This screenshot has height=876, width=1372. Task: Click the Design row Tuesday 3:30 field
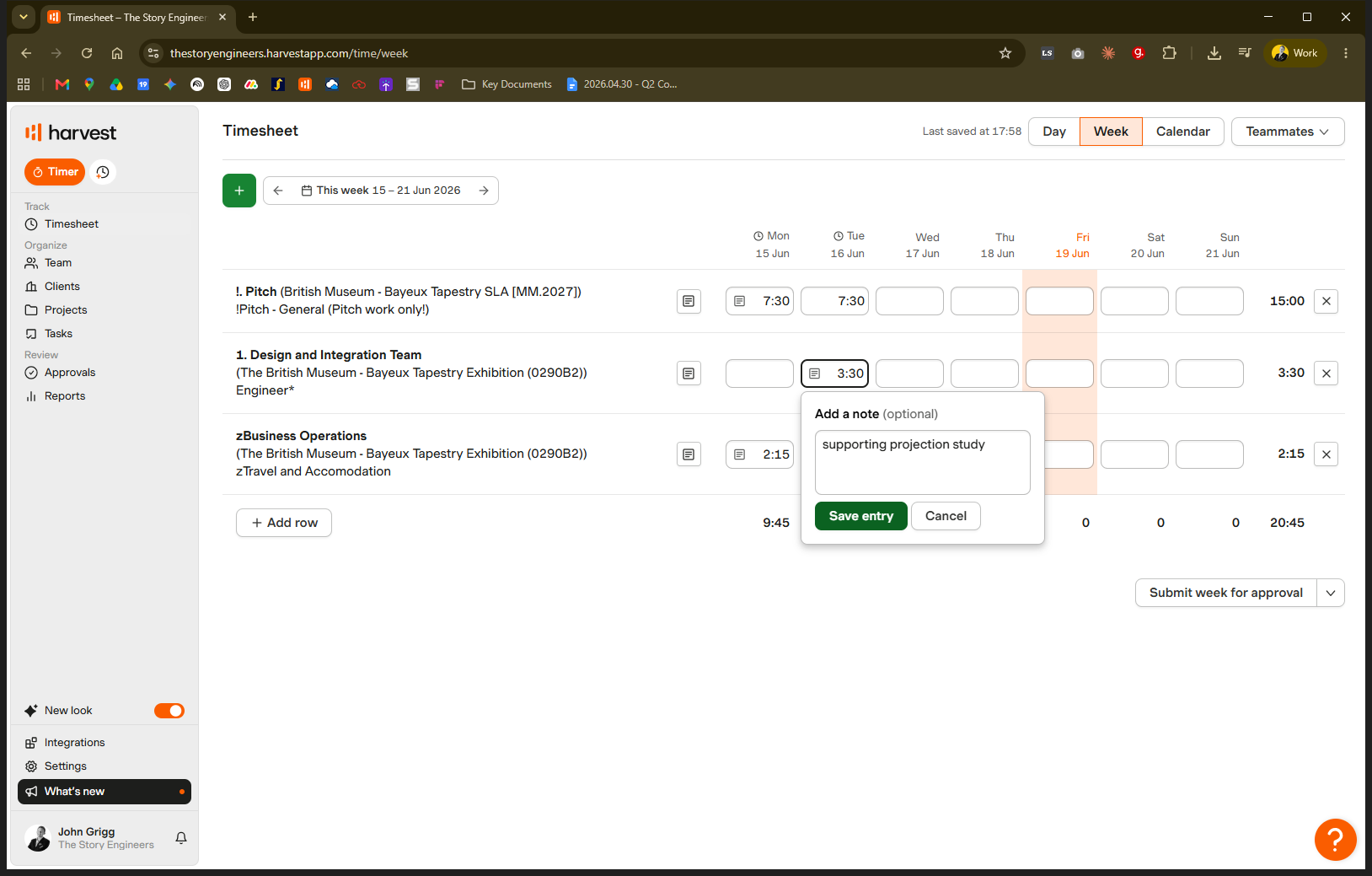pos(834,374)
